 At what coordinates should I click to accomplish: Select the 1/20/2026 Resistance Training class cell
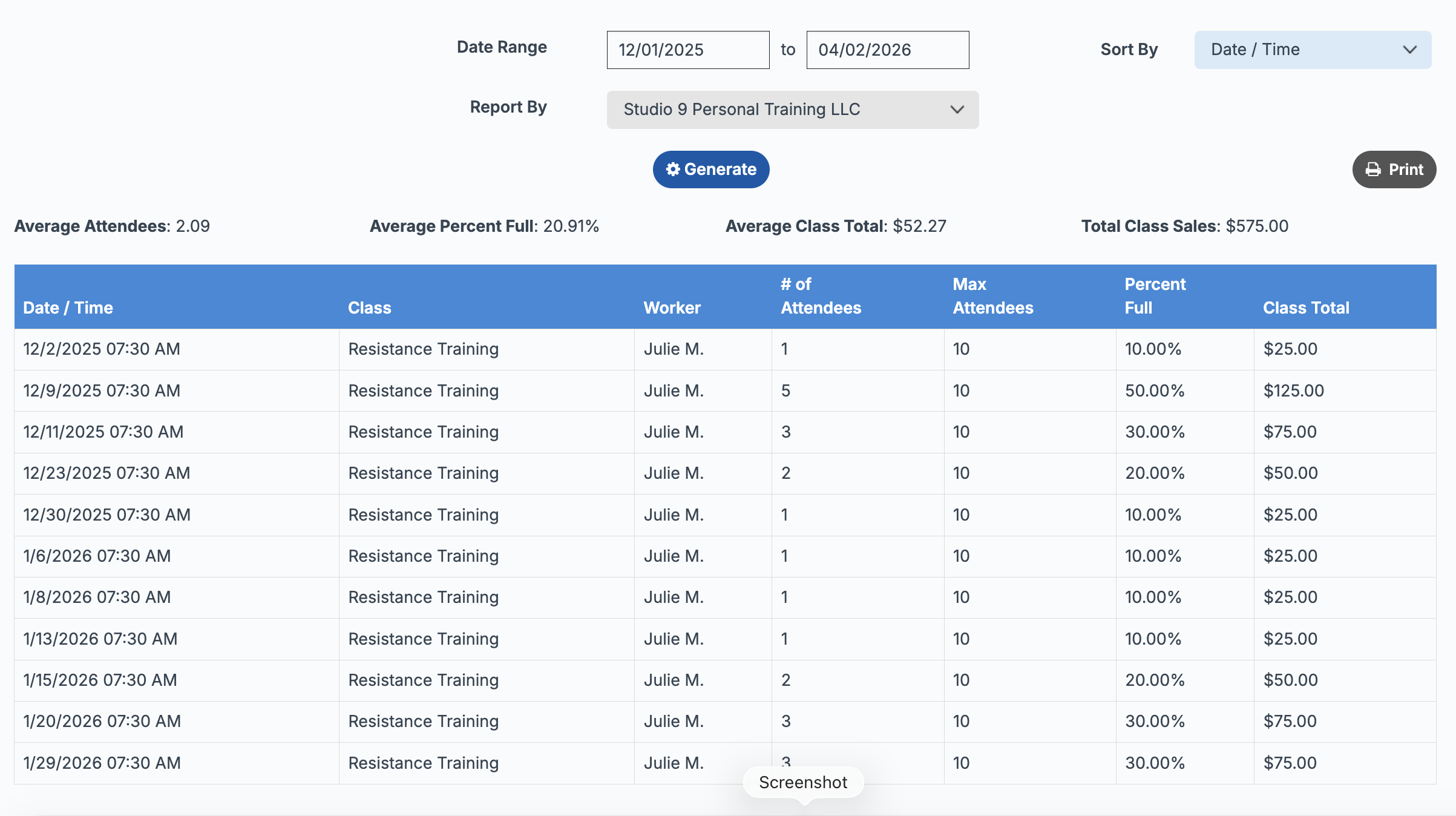(423, 721)
